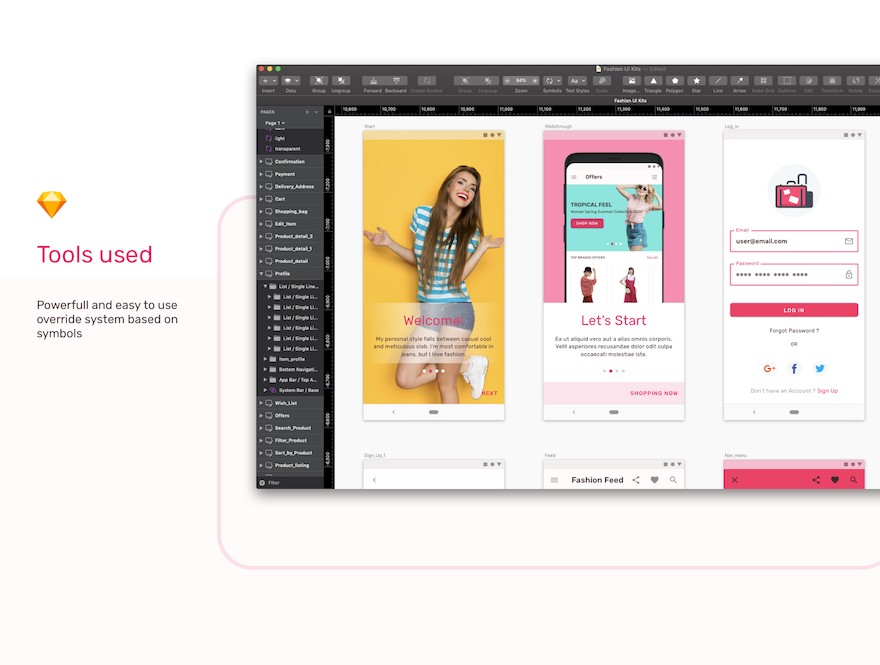Open the Data toolbar button
This screenshot has width=880, height=665.
pos(290,81)
